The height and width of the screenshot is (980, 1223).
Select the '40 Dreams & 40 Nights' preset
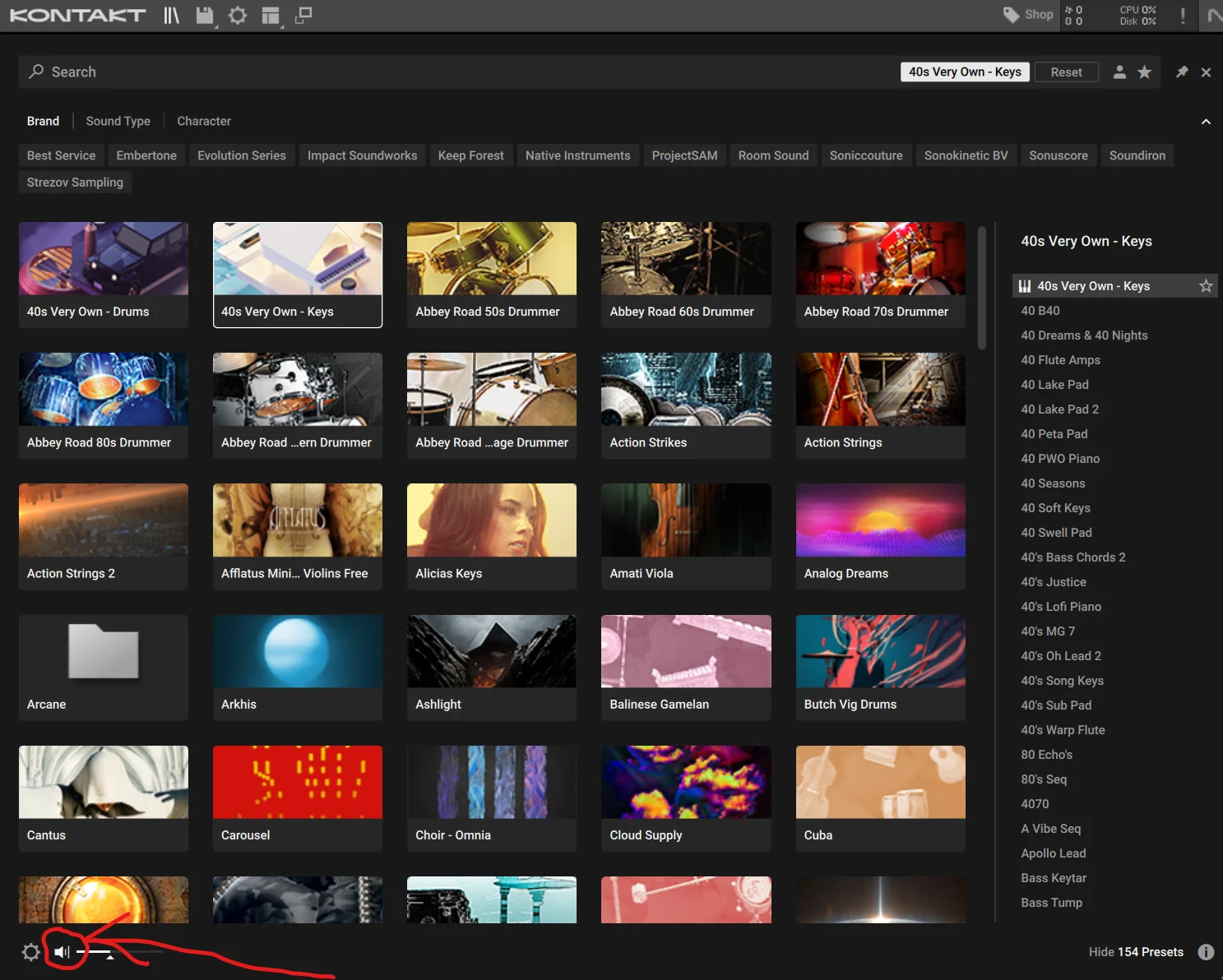click(x=1084, y=335)
